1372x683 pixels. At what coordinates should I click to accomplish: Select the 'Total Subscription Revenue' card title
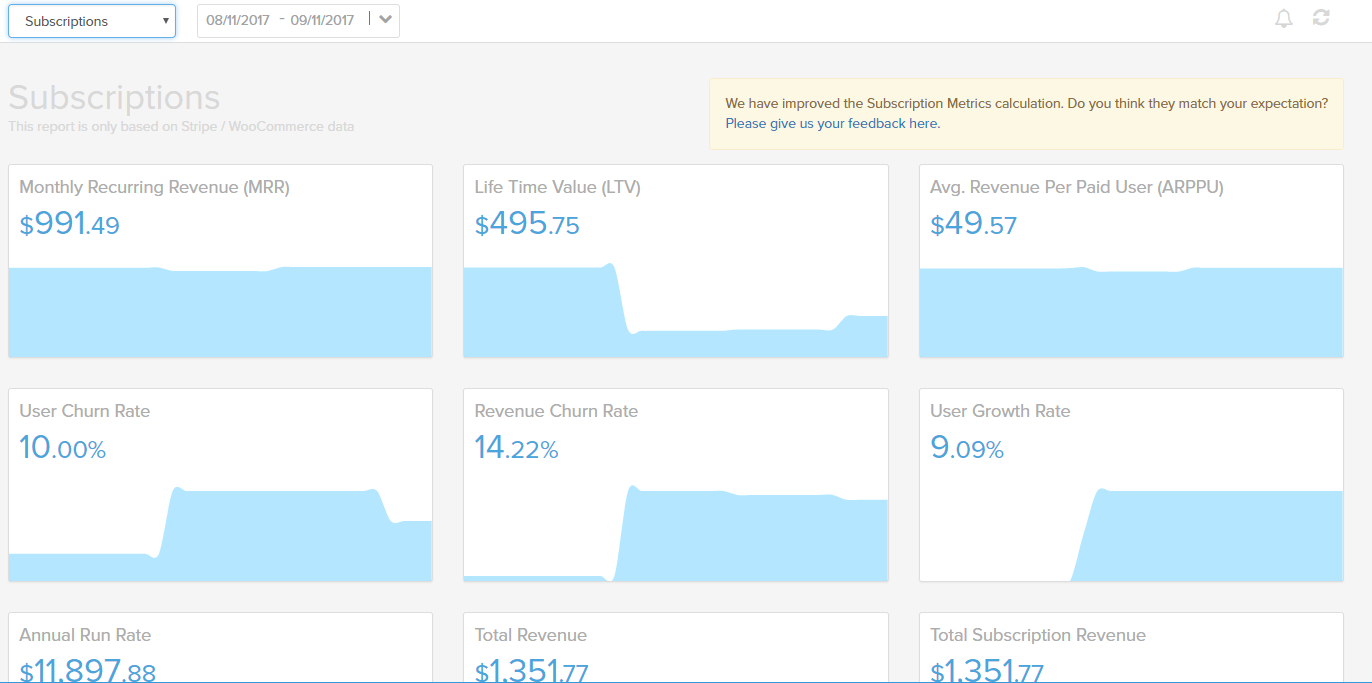pyautogui.click(x=1038, y=635)
